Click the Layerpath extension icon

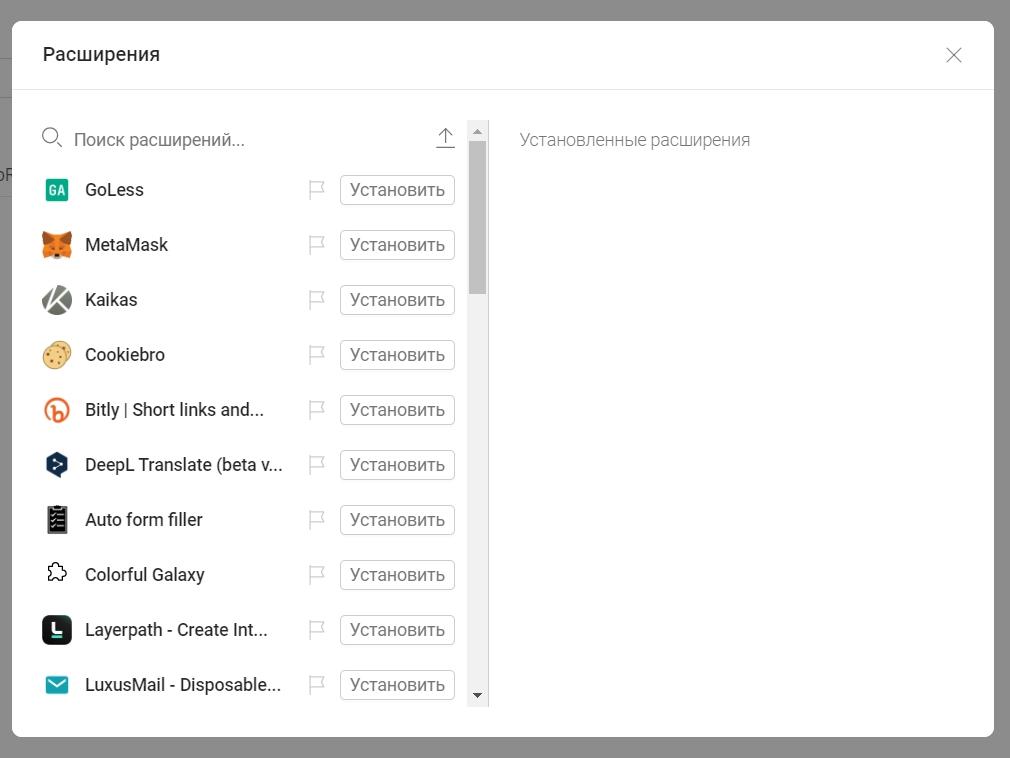click(x=57, y=630)
